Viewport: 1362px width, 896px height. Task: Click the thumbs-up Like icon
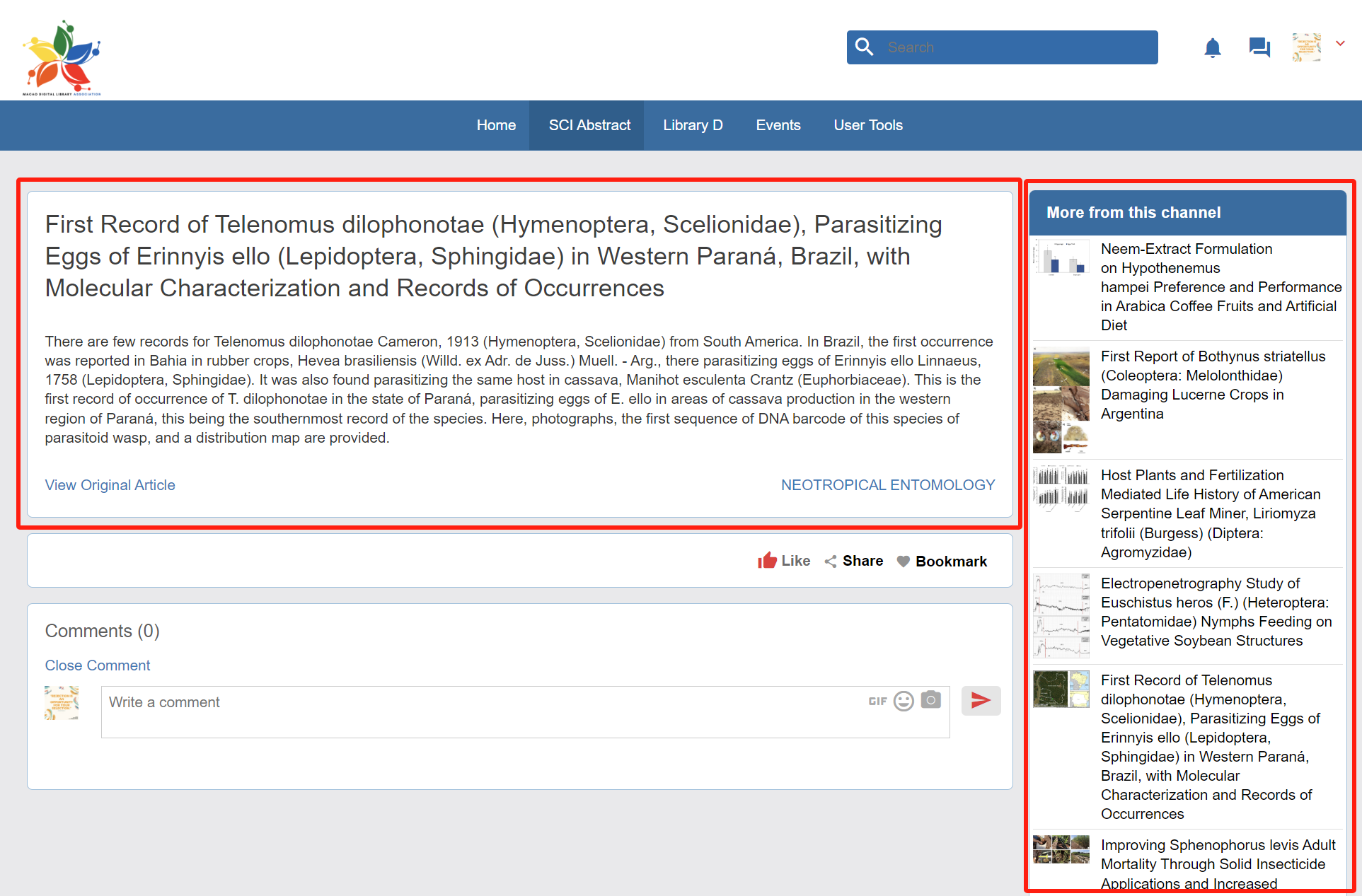click(x=767, y=561)
